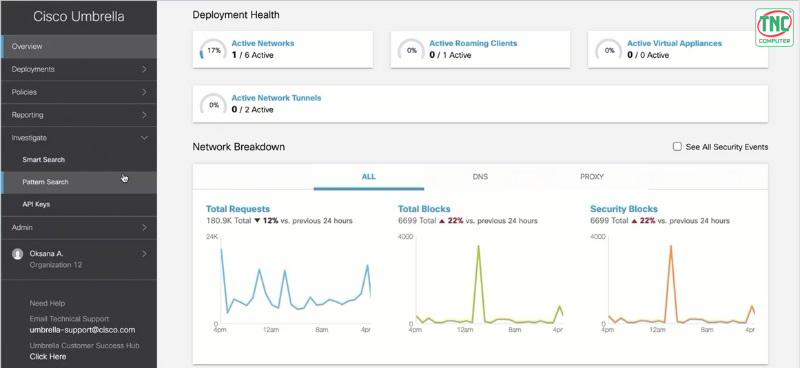Expand the Oksana A. account chevron

click(x=144, y=253)
